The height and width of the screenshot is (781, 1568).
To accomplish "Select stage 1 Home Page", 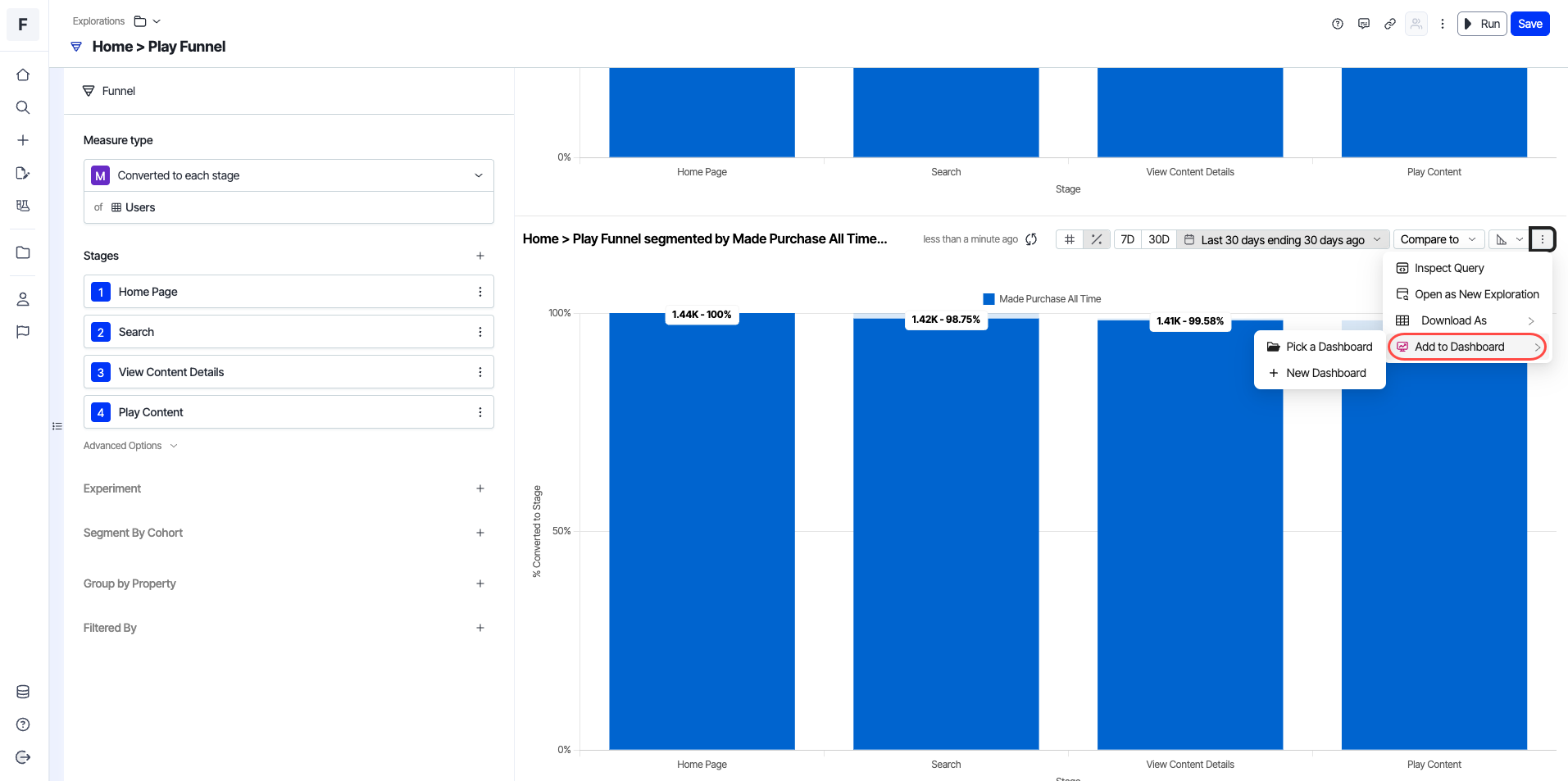I will (x=289, y=292).
